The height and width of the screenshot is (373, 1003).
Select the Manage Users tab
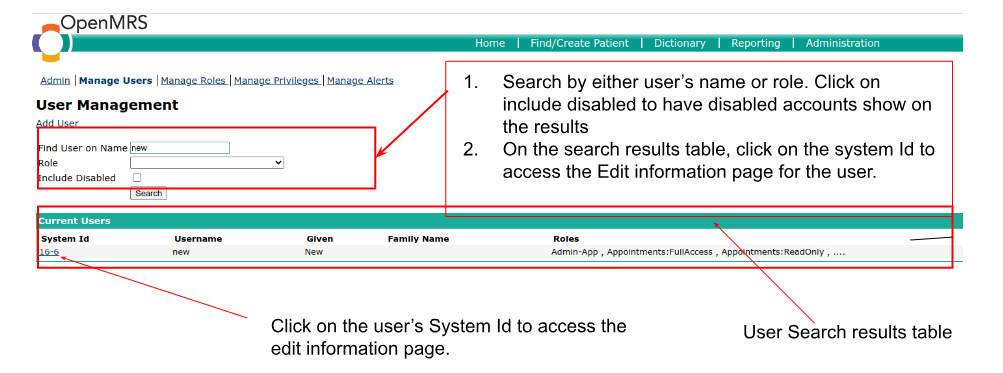116,81
